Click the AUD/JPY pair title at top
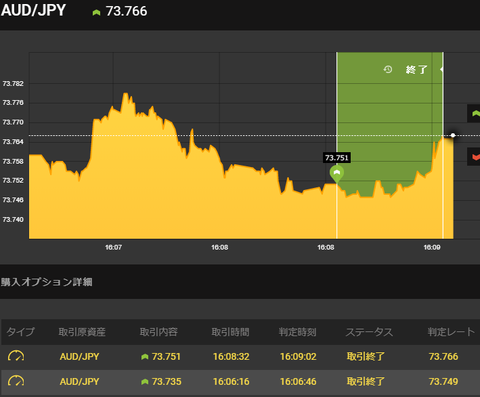This screenshot has height=397, width=480. pos(33,10)
